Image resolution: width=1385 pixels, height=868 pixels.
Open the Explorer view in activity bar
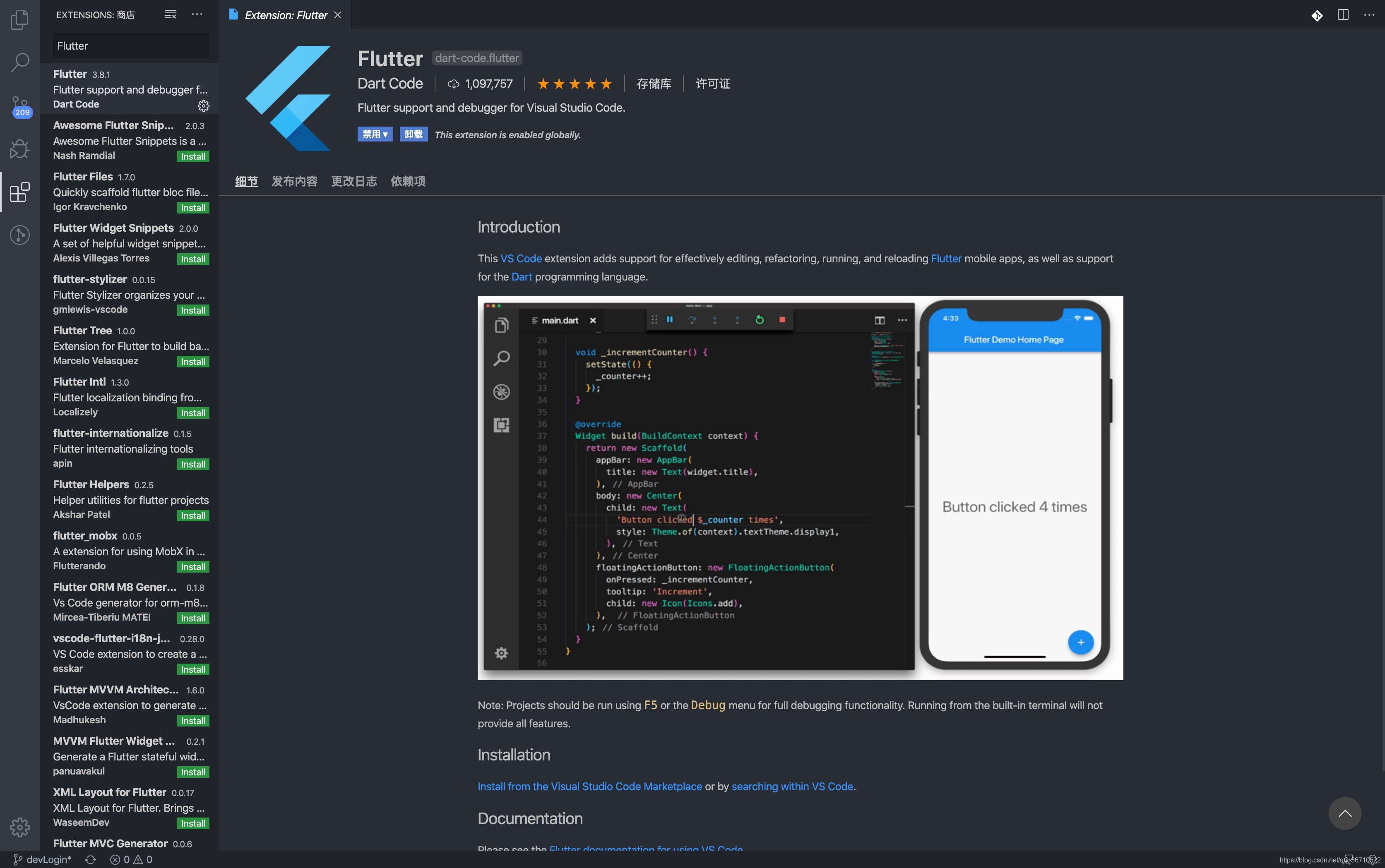(x=19, y=19)
